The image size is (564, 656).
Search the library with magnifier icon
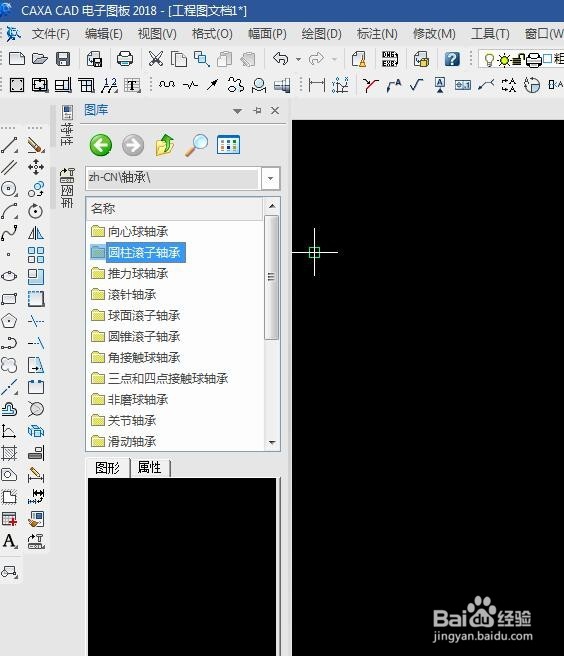click(196, 145)
